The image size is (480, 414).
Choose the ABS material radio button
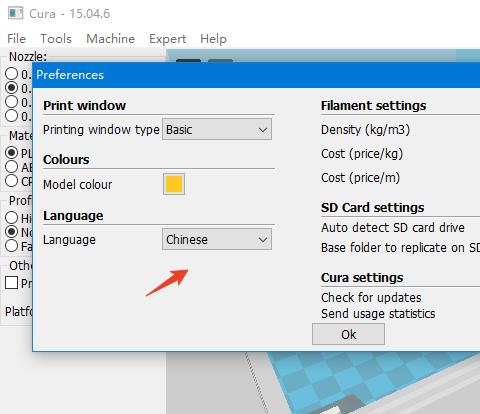(x=11, y=167)
